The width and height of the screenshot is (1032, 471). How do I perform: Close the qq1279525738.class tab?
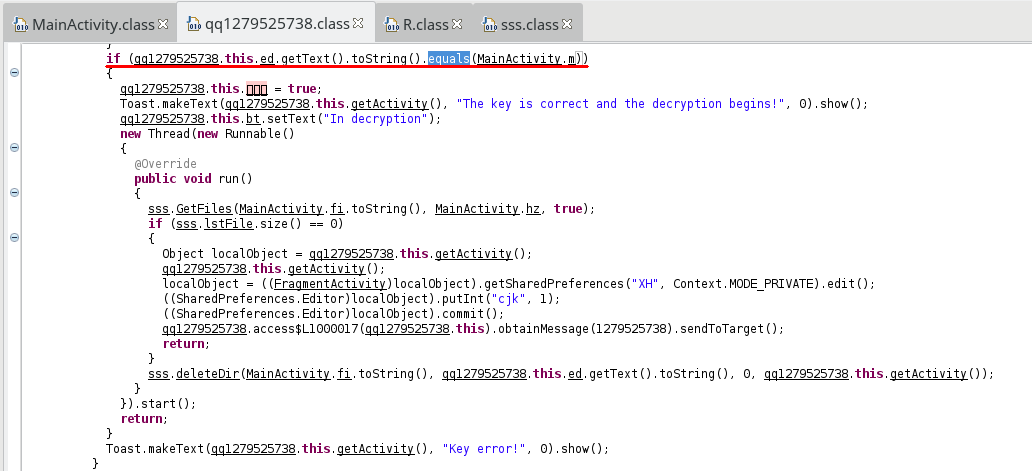pos(358,24)
